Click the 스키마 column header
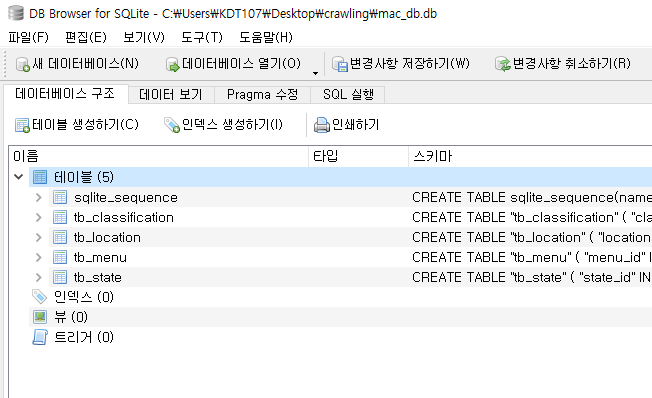The height and width of the screenshot is (398, 652). (530, 156)
